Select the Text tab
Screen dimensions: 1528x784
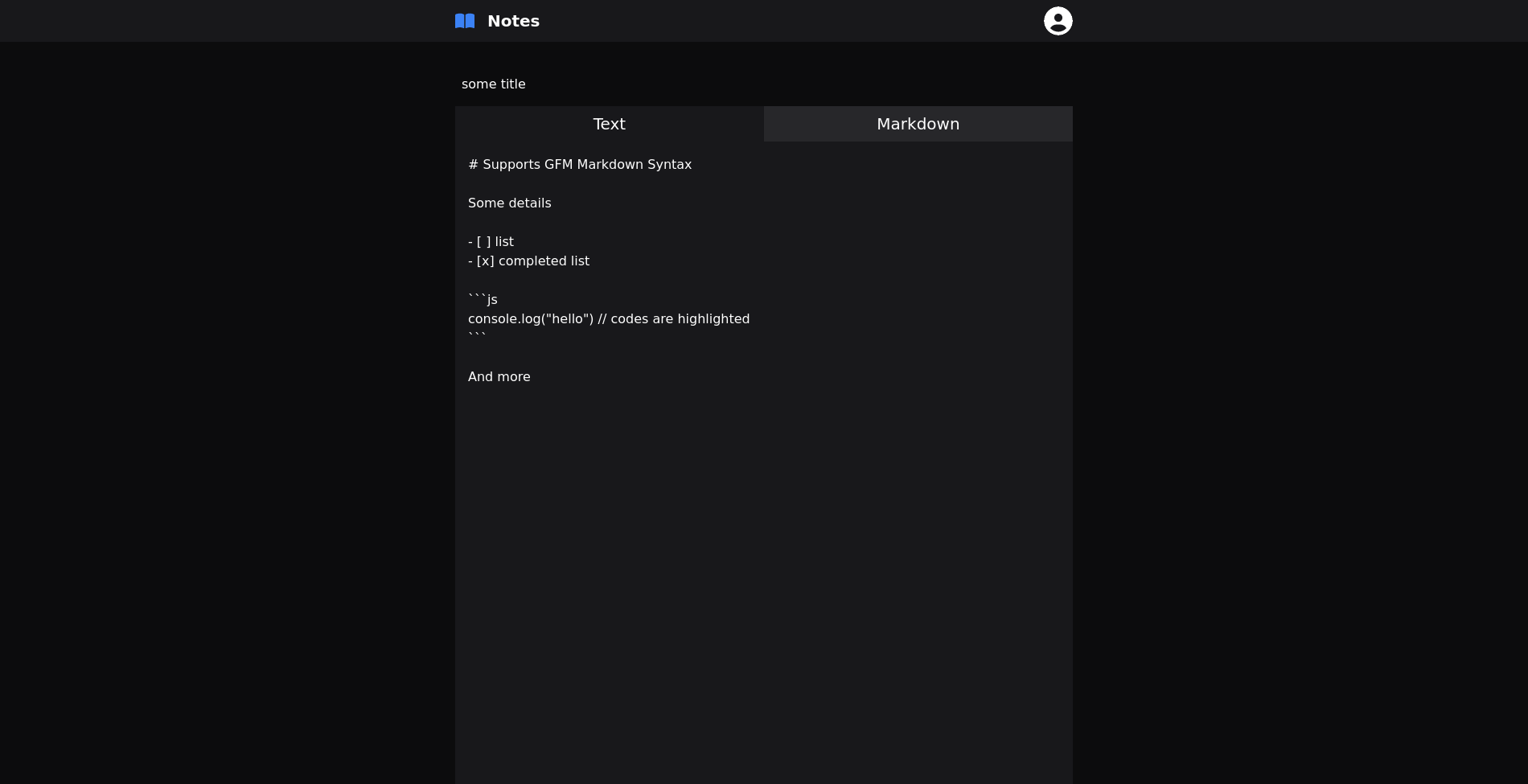tap(609, 124)
